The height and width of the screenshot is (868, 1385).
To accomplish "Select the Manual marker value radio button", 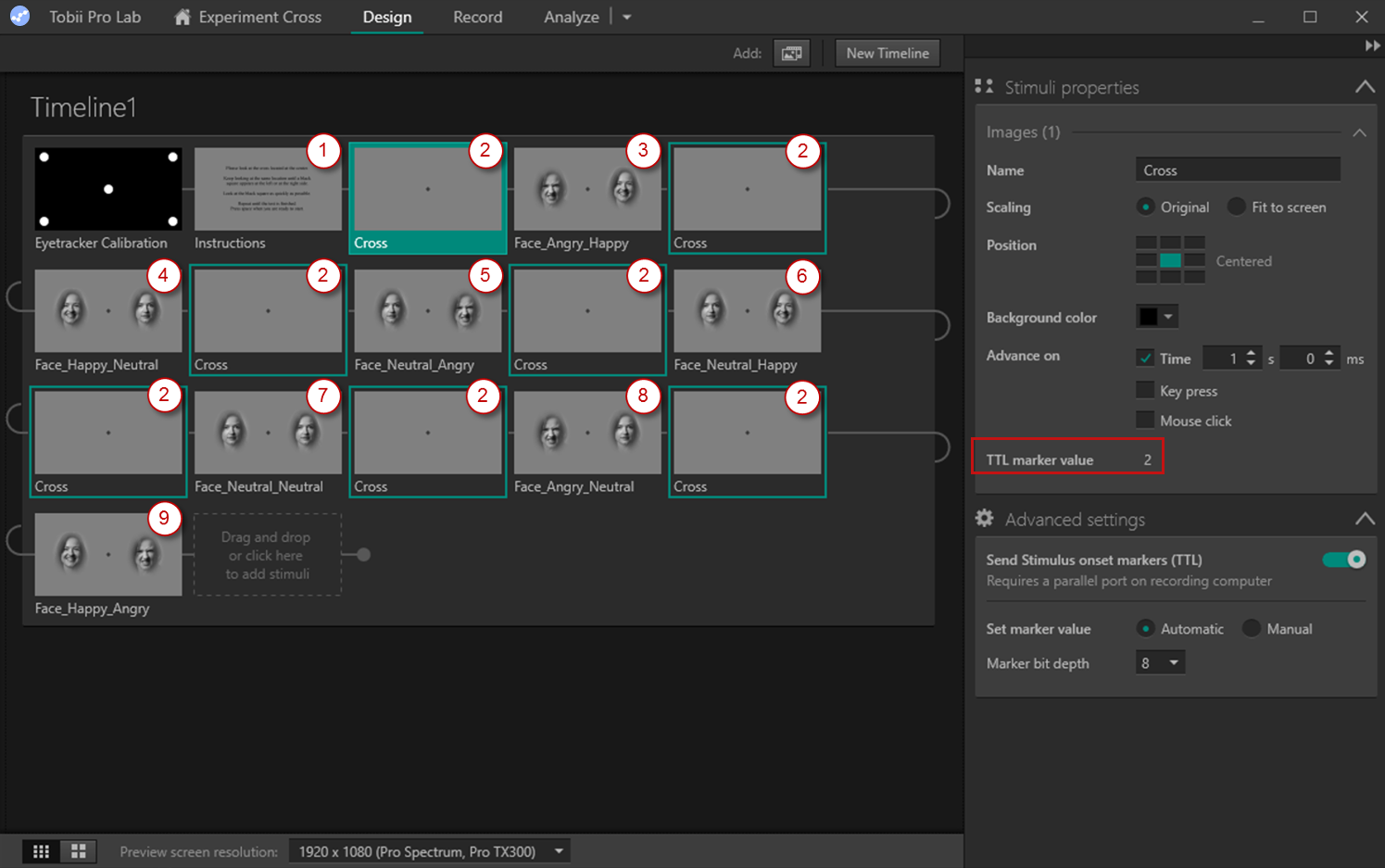I will click(x=1251, y=628).
